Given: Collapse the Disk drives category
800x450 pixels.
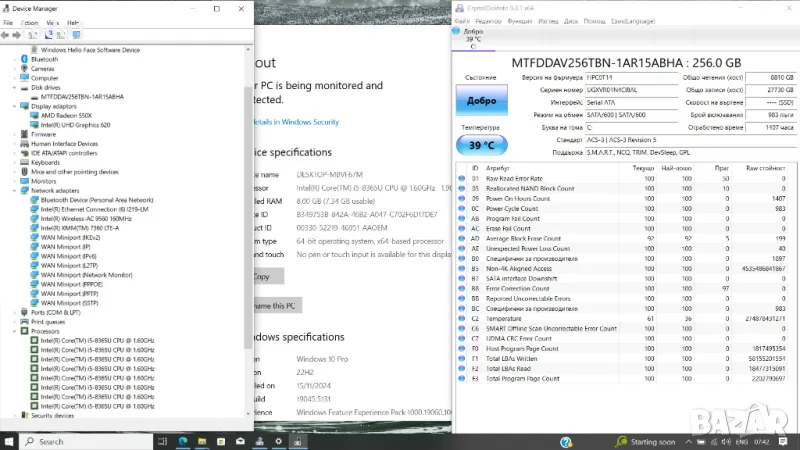Looking at the screenshot, I should pos(15,87).
